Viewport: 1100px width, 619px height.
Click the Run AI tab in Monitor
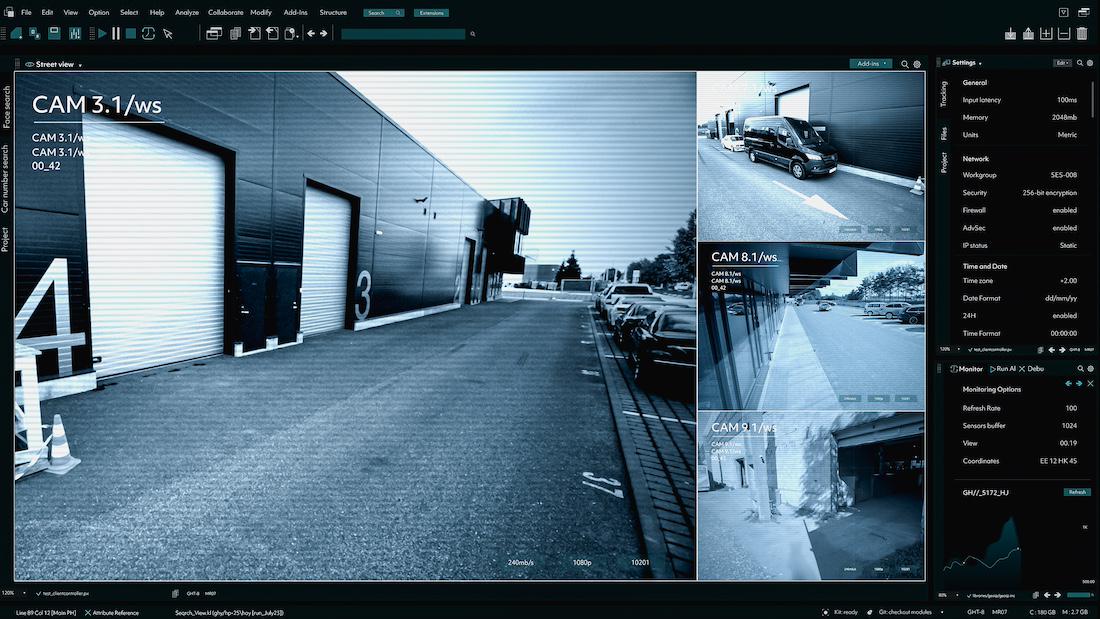pyautogui.click(x=1002, y=369)
